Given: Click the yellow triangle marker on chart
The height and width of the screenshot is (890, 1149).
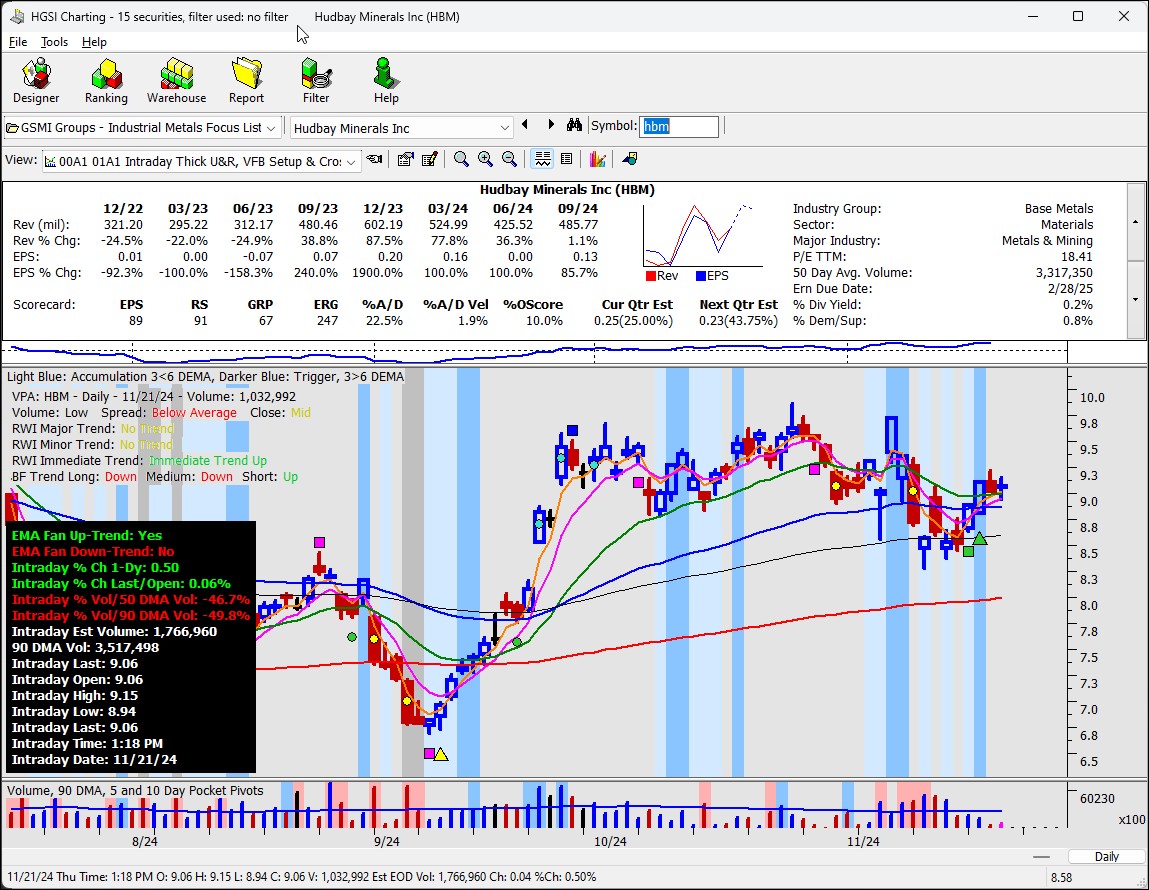Looking at the screenshot, I should pos(440,754).
